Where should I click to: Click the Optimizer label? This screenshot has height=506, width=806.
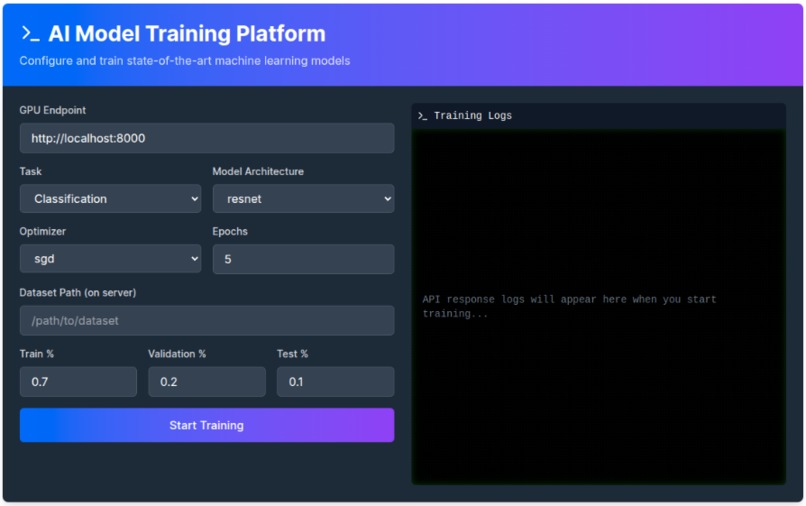click(x=43, y=231)
